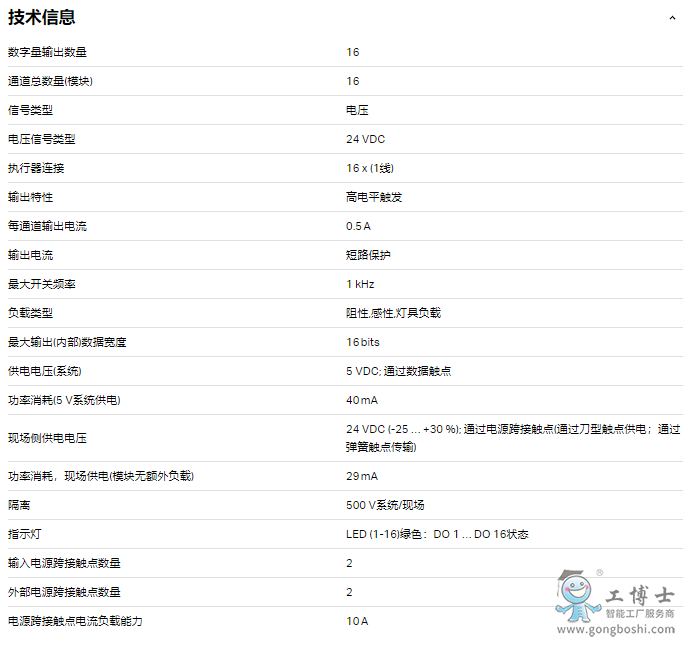The width and height of the screenshot is (690, 649).
Task: Select the 0.5 A per-channel current value
Action: [358, 226]
